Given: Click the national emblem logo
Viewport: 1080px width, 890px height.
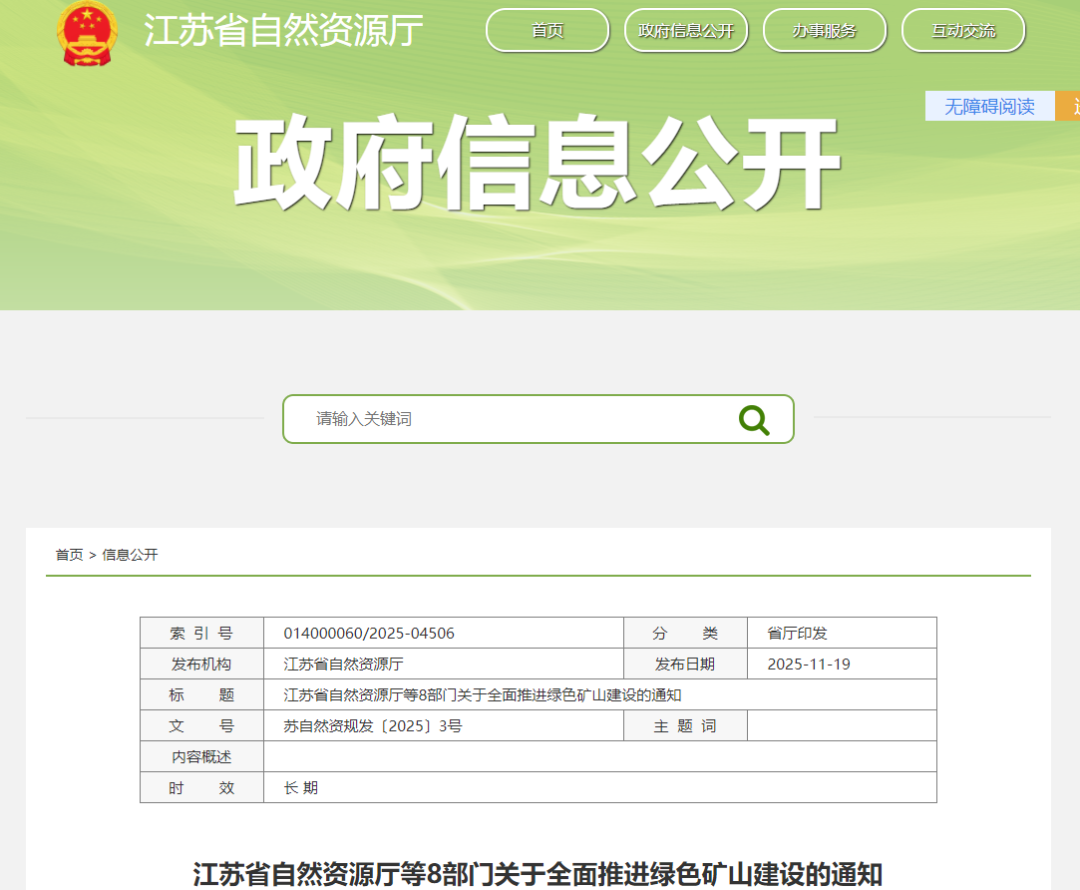Looking at the screenshot, I should pos(86,33).
